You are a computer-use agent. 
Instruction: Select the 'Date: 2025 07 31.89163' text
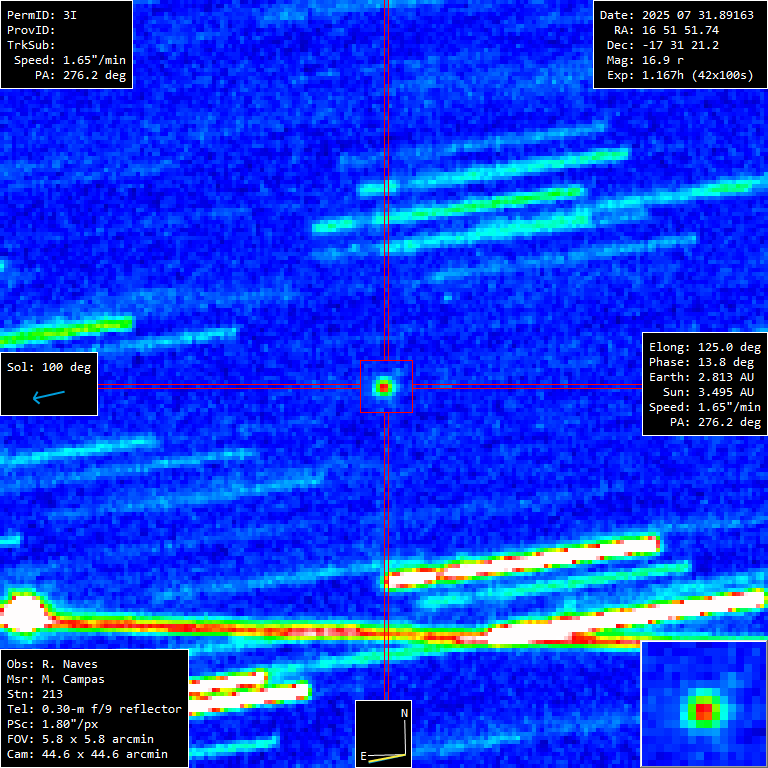pyautogui.click(x=677, y=15)
